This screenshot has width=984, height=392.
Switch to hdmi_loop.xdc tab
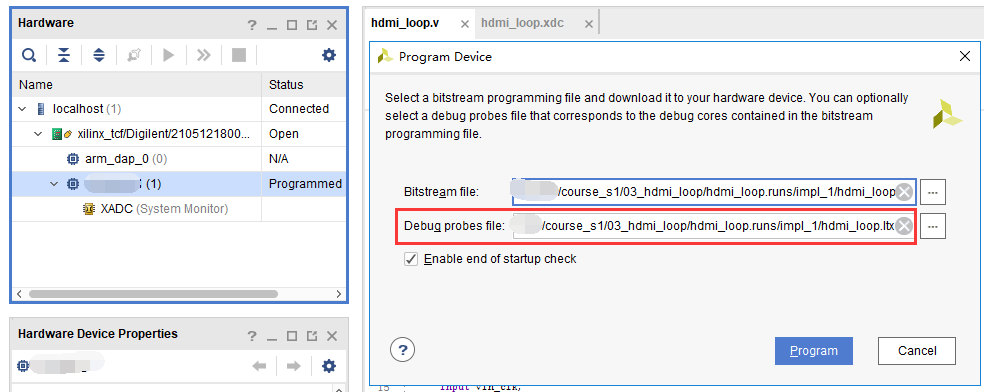(x=522, y=23)
